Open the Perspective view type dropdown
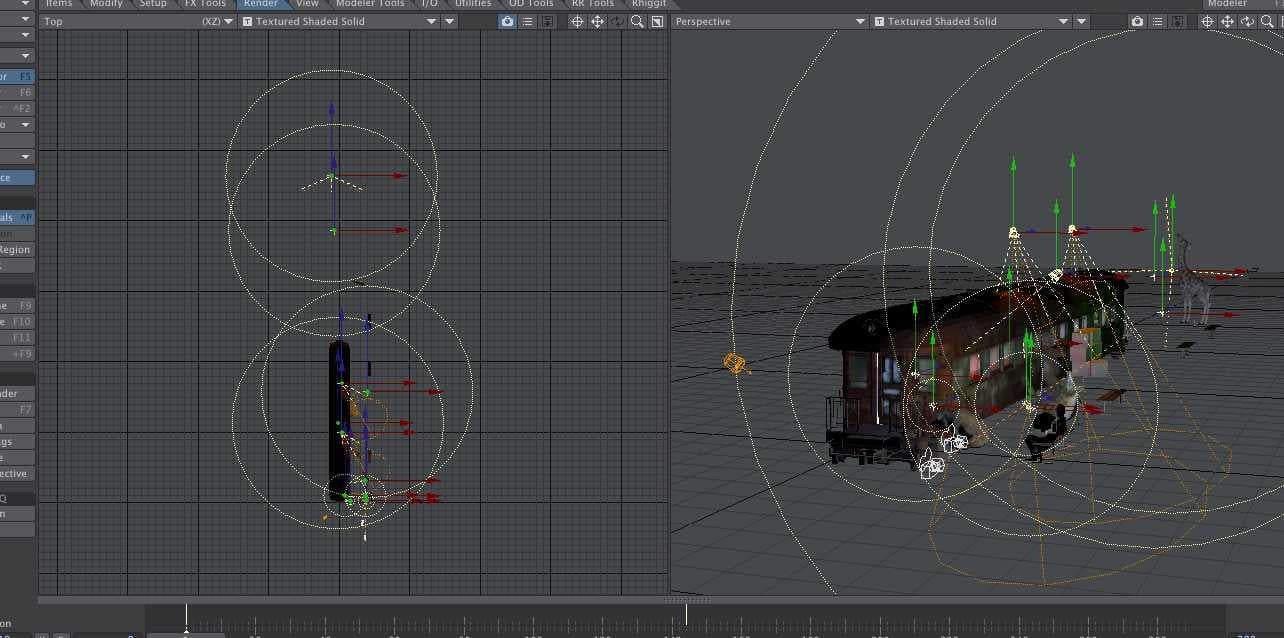Screen dimensions: 1284x638 770,21
